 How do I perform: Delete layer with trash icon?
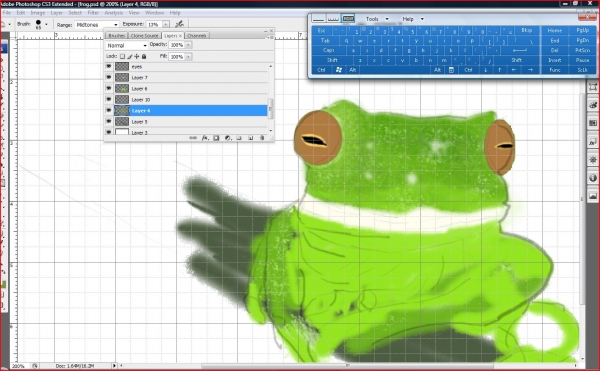(x=262, y=138)
